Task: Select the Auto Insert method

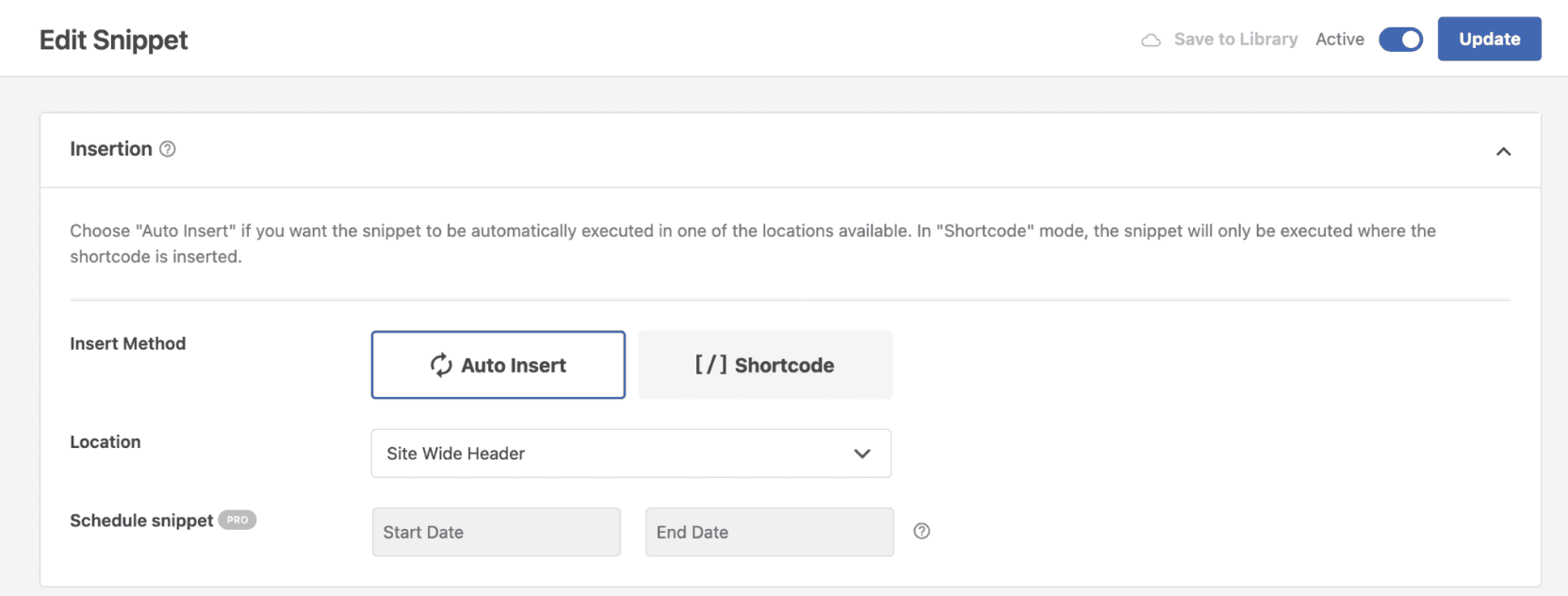Action: click(x=498, y=365)
